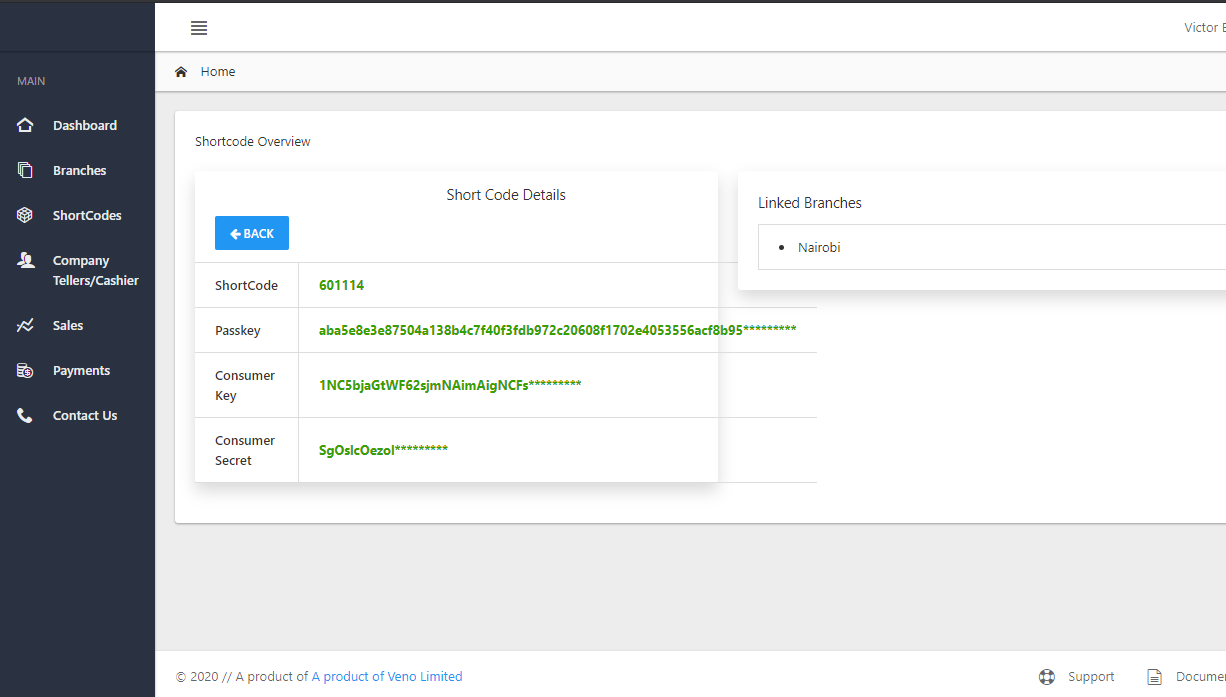Click the home icon in breadcrumb
This screenshot has width=1226, height=697.
(x=181, y=72)
